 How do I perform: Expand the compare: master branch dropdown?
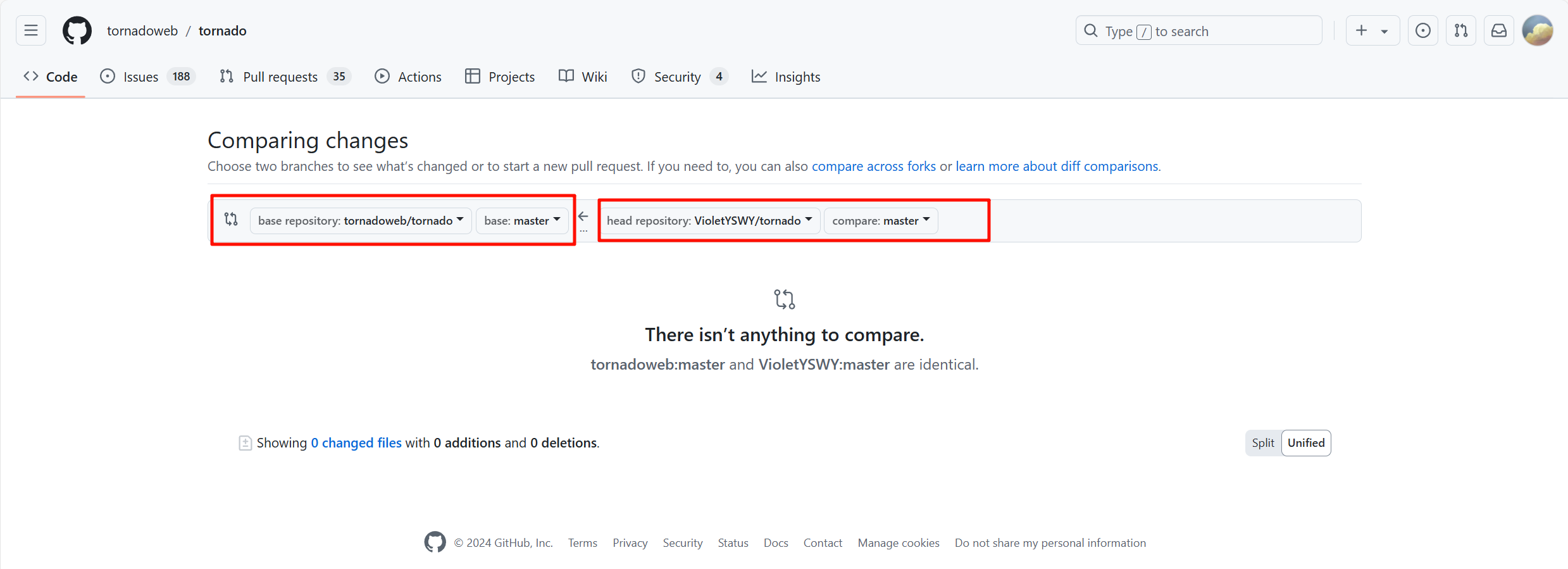point(881,221)
